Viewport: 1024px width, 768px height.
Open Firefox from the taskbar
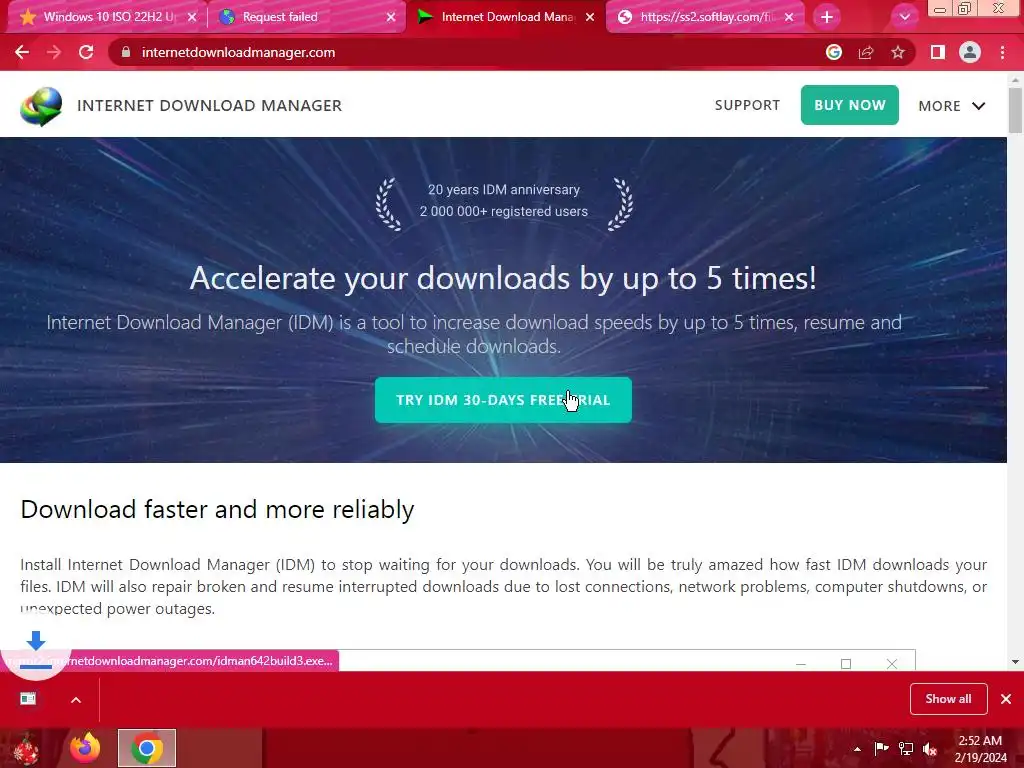(86, 748)
